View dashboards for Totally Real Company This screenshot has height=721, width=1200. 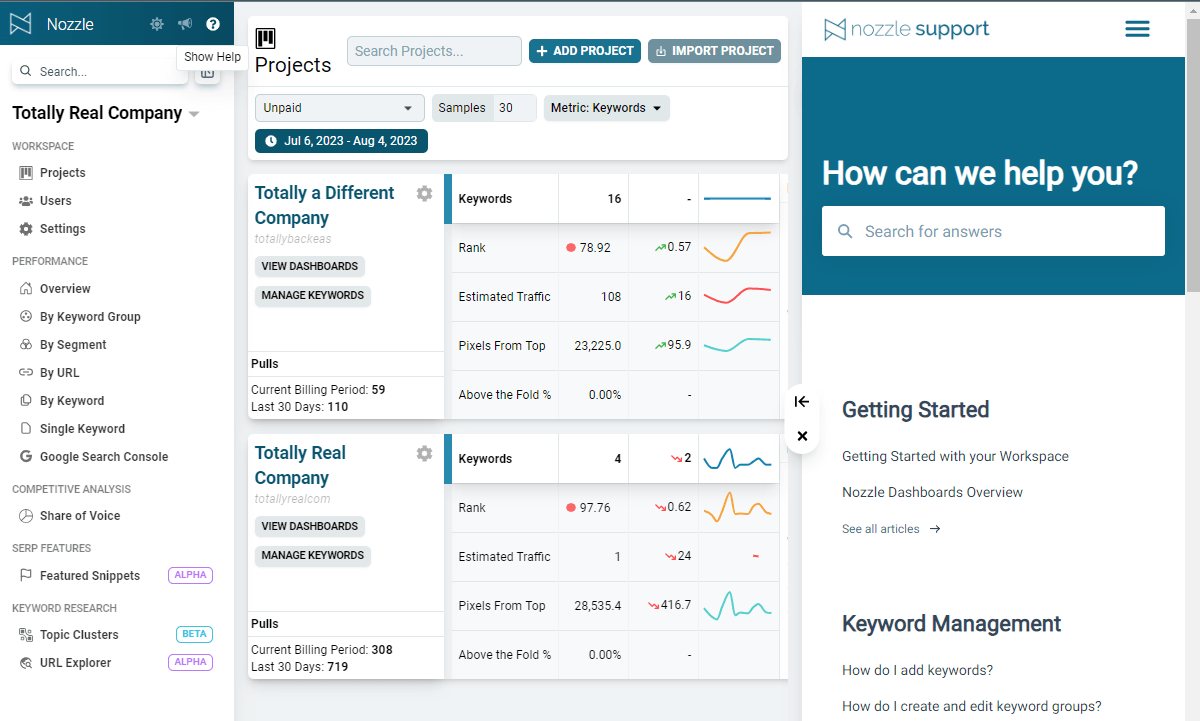(x=310, y=527)
